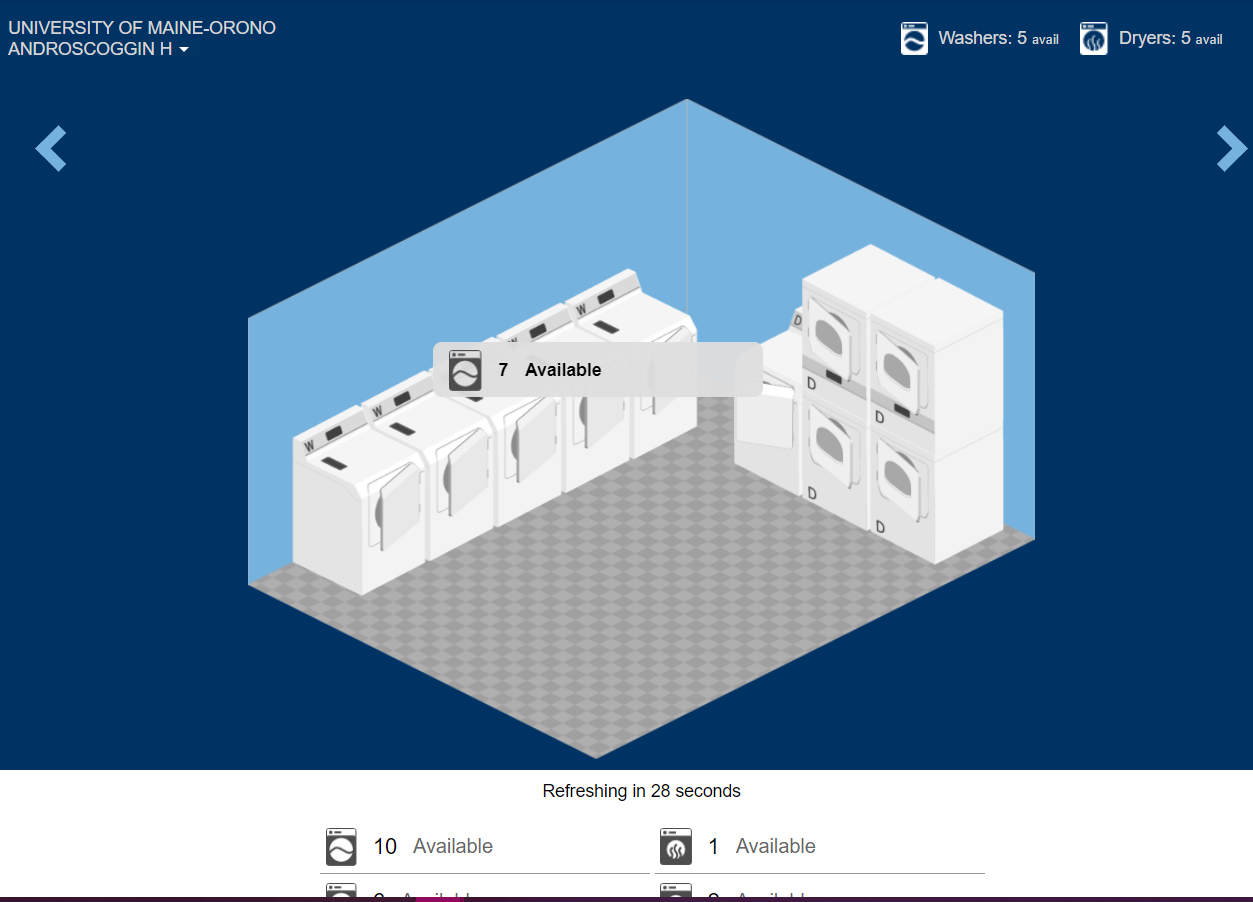Expand the hall name caret in header

(x=183, y=48)
